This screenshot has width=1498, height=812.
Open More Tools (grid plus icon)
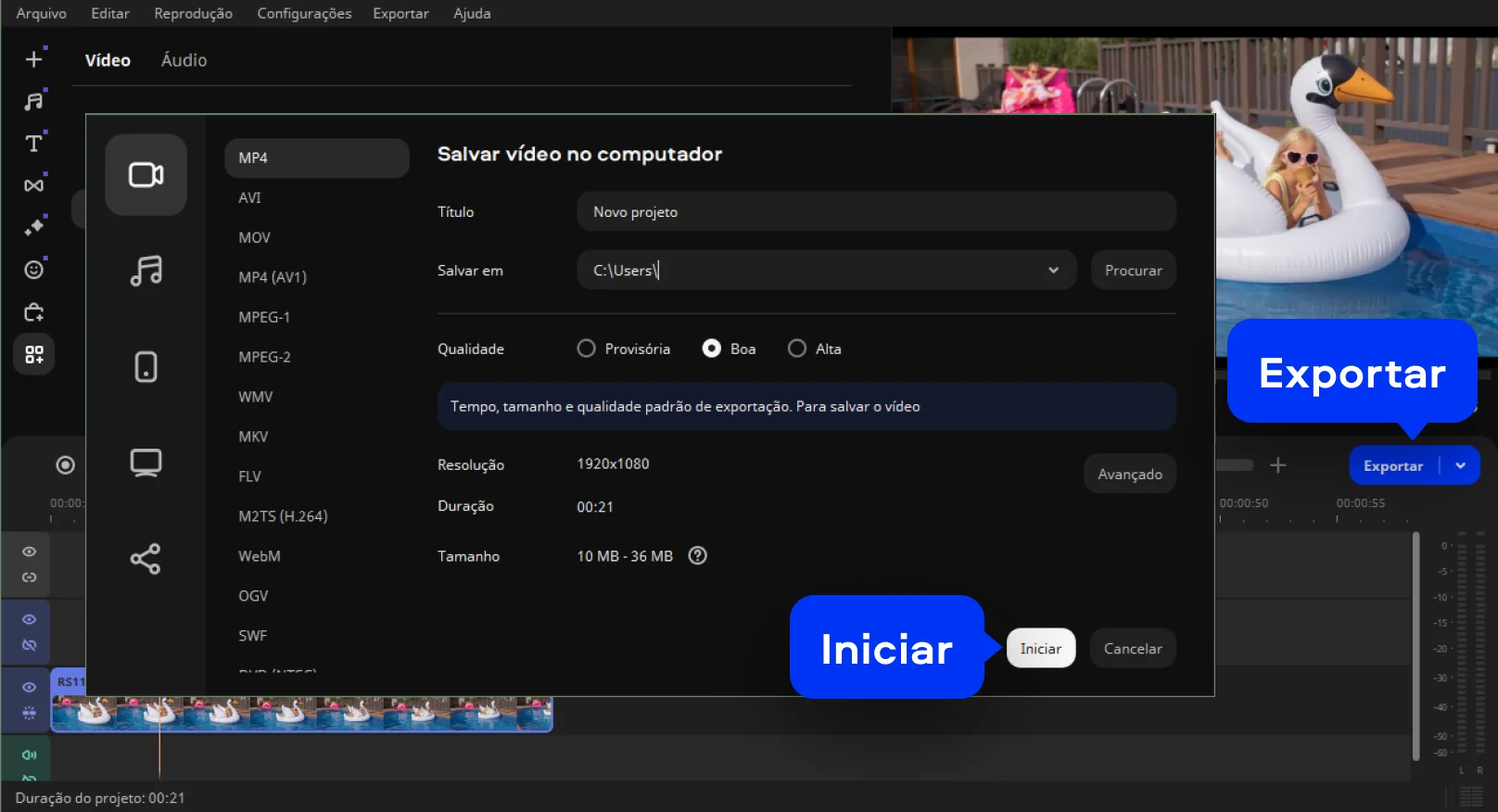tap(34, 354)
